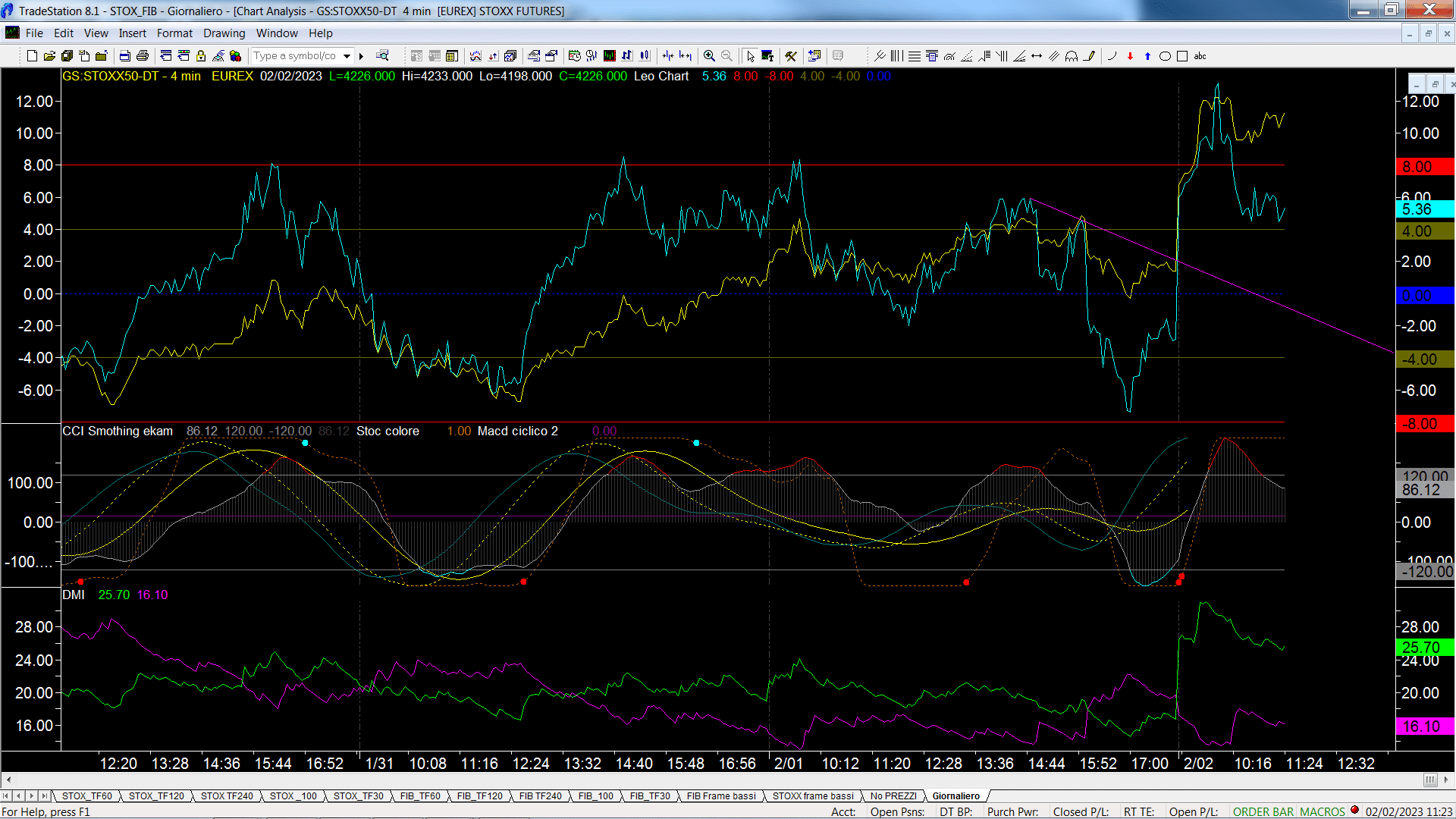The width and height of the screenshot is (1456, 819).
Task: Open the File menu
Action: (x=34, y=33)
